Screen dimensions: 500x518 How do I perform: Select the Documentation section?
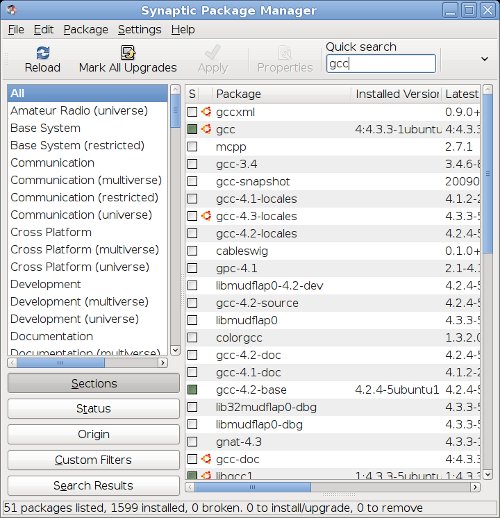tap(87, 336)
